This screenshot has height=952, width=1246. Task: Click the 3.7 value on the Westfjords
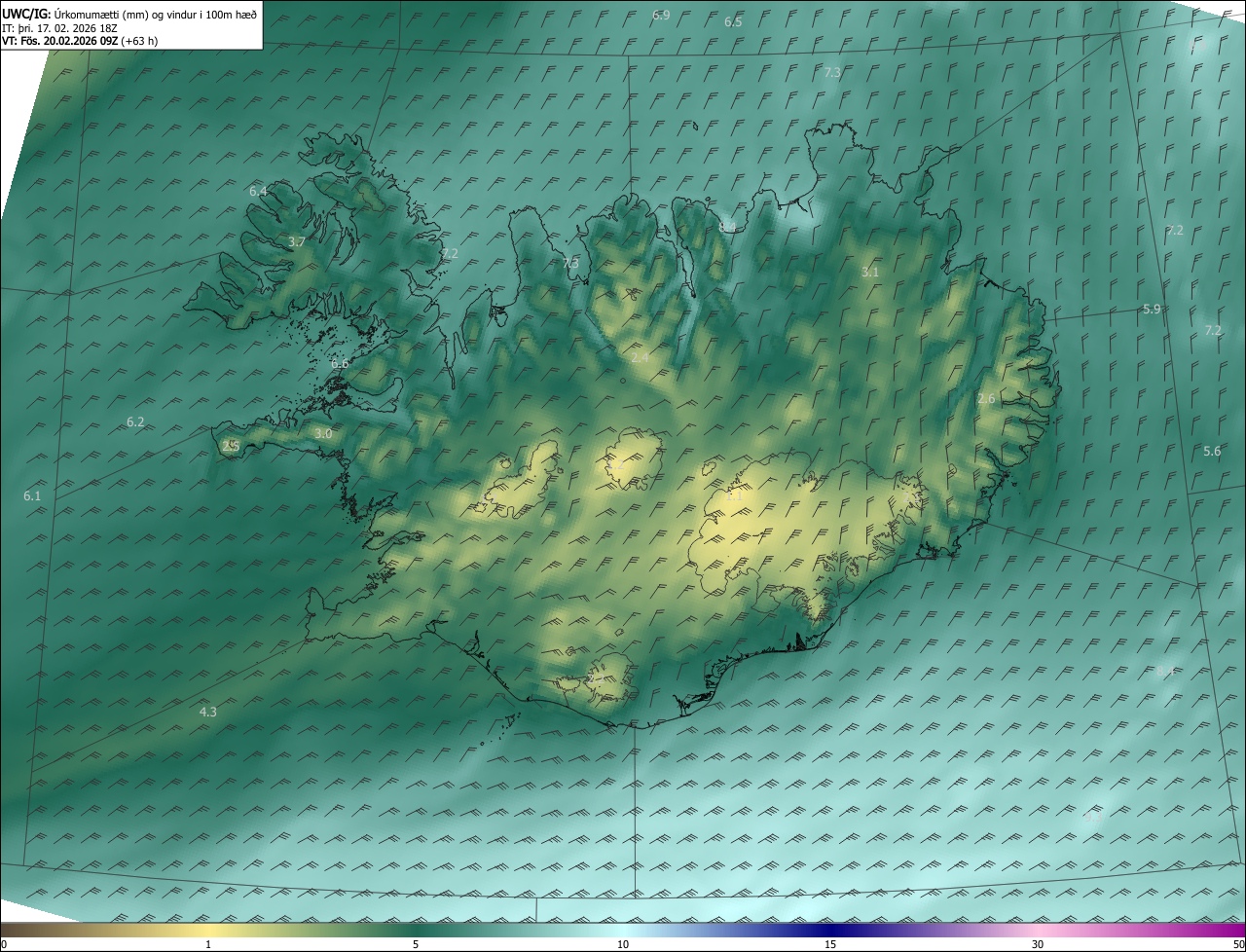tap(297, 241)
